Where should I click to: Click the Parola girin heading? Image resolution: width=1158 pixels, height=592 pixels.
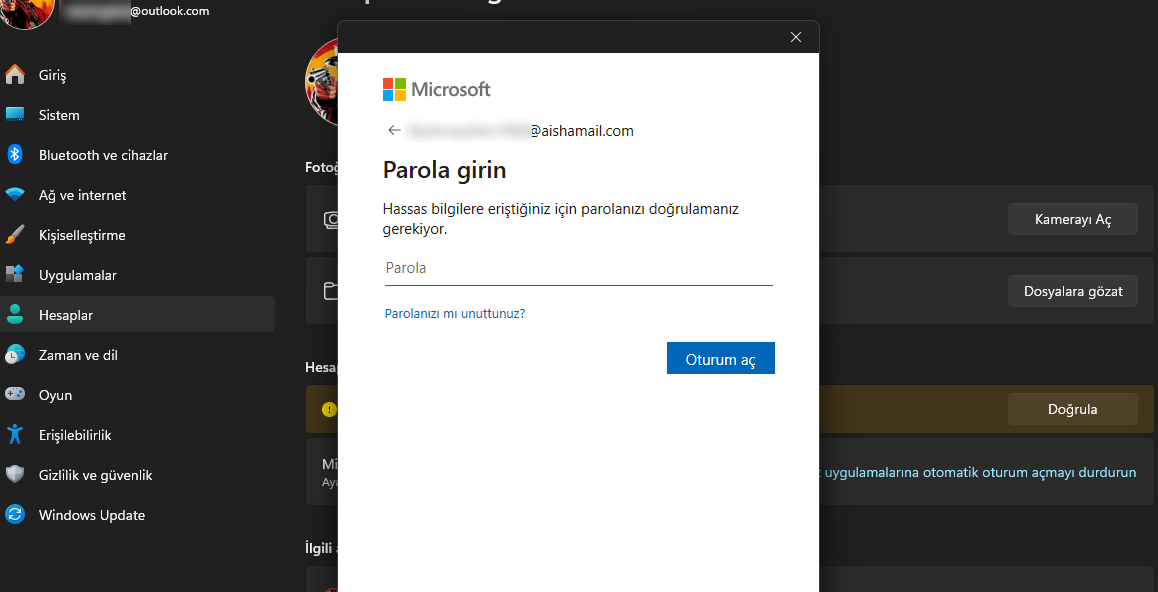click(445, 170)
